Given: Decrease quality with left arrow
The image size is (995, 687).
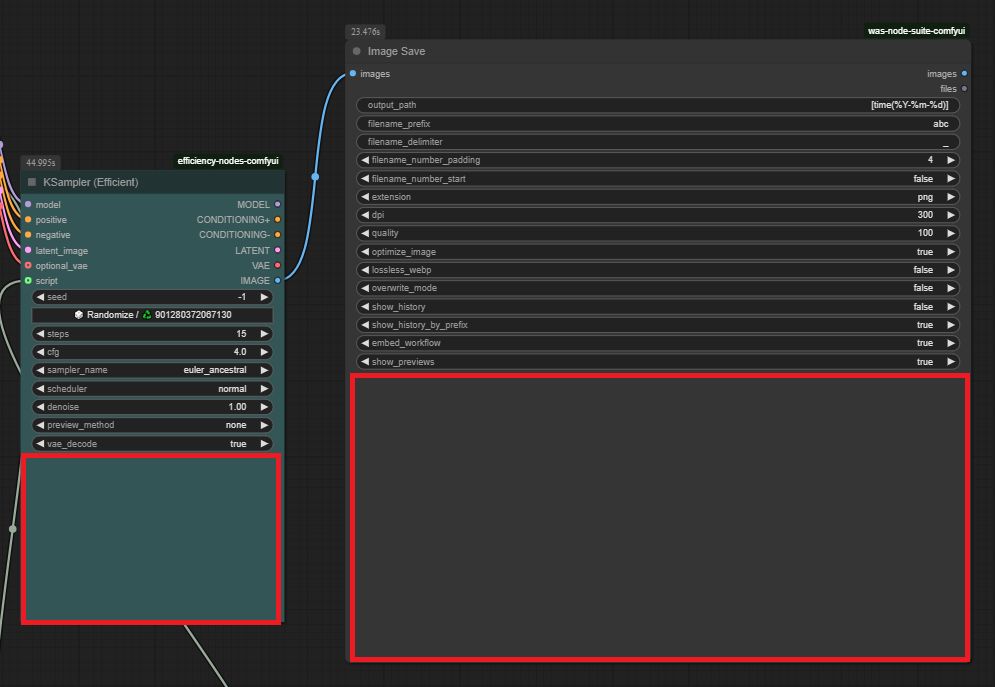Looking at the screenshot, I should pyautogui.click(x=365, y=233).
